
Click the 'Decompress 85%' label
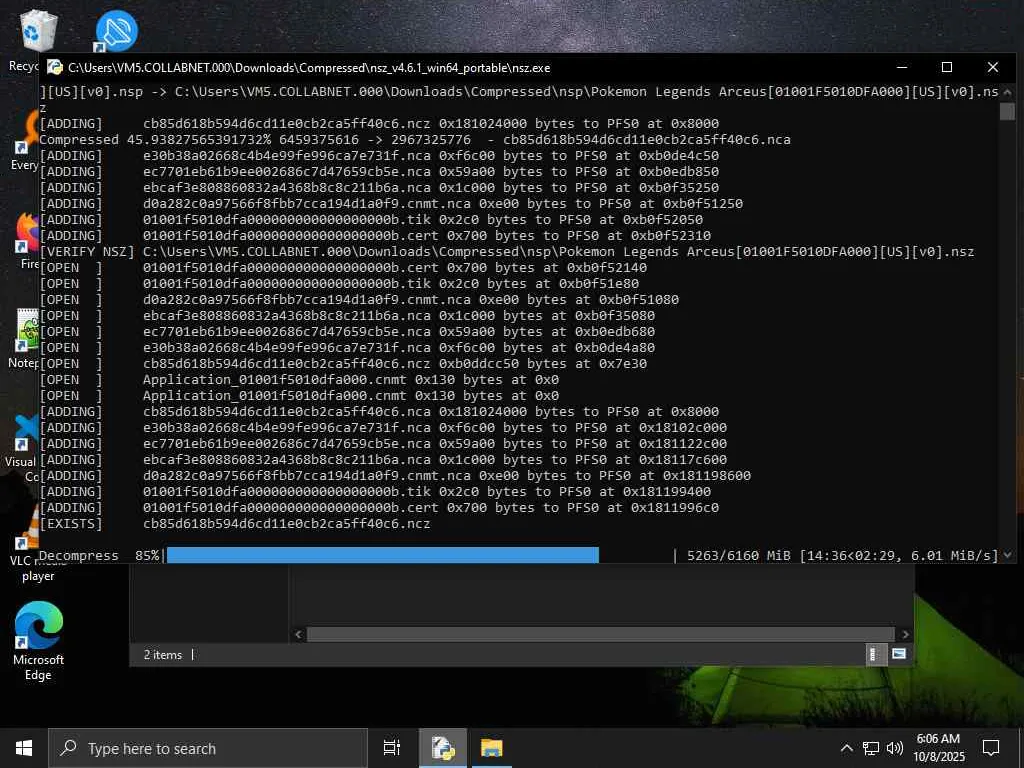tap(99, 555)
